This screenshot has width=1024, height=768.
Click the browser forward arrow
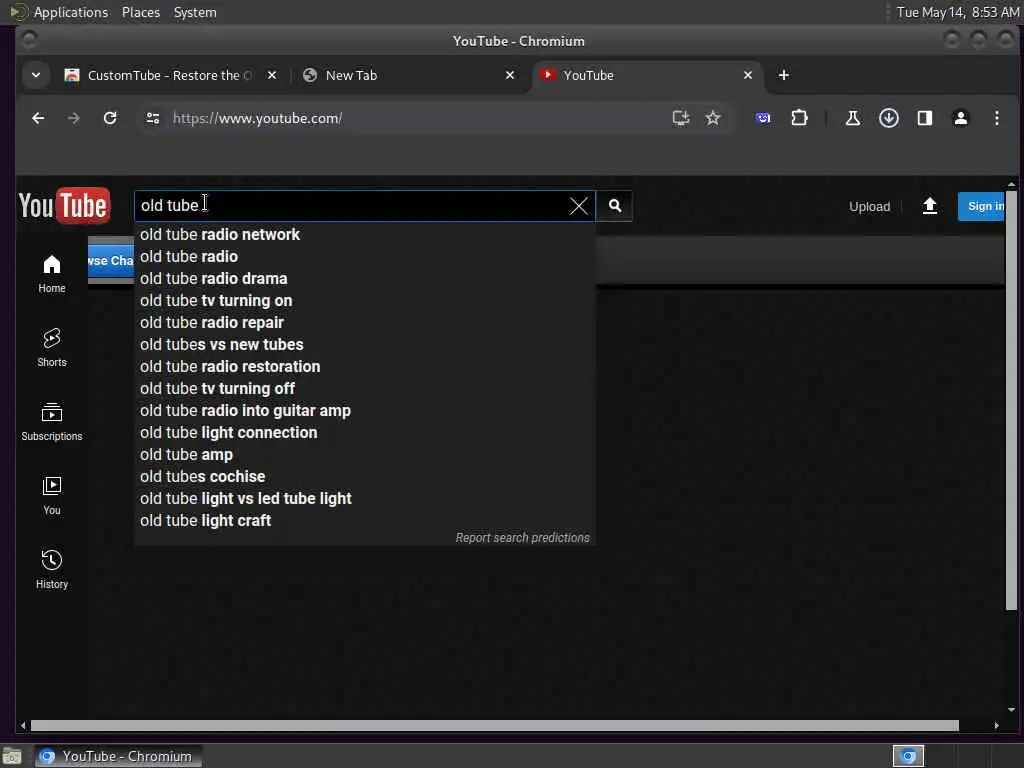[74, 118]
